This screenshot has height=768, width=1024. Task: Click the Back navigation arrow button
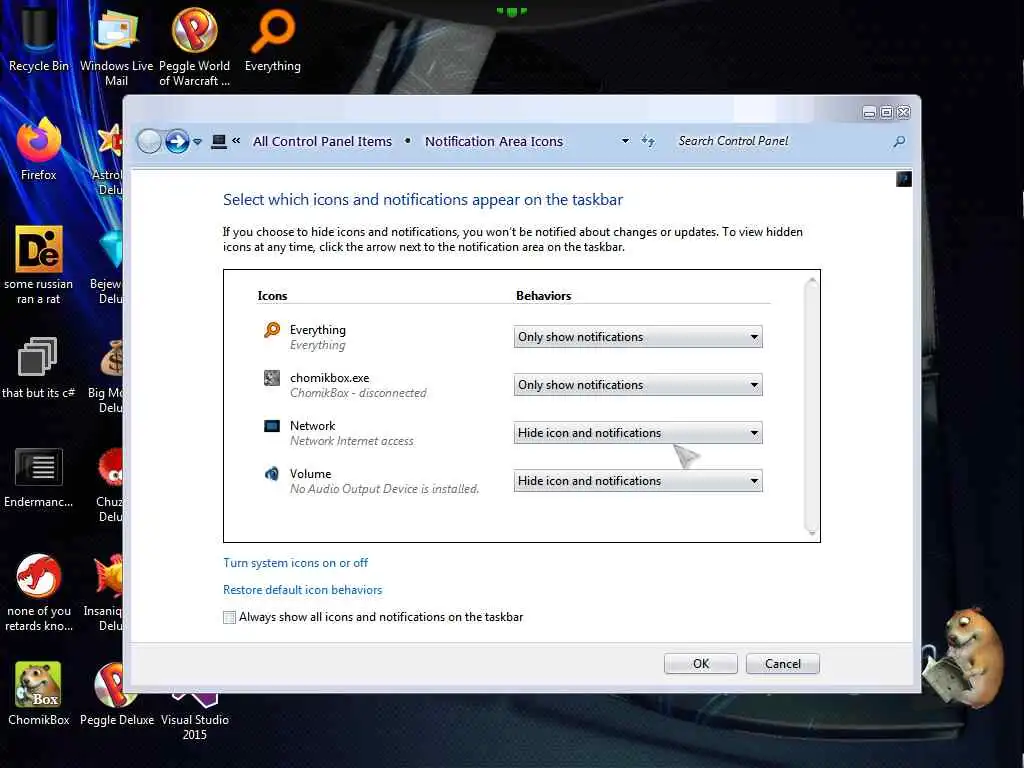[x=149, y=141]
